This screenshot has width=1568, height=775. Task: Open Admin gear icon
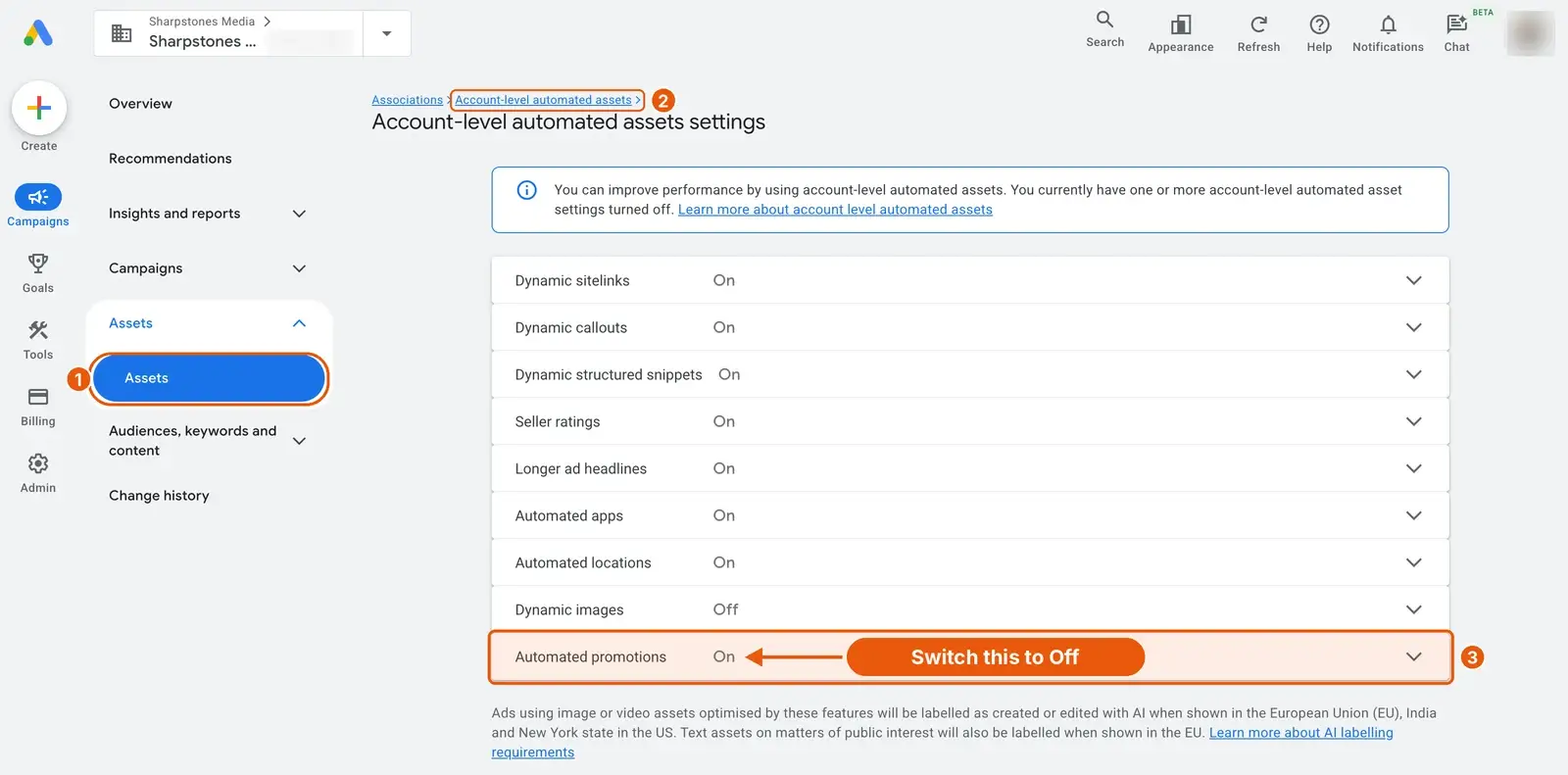(38, 463)
